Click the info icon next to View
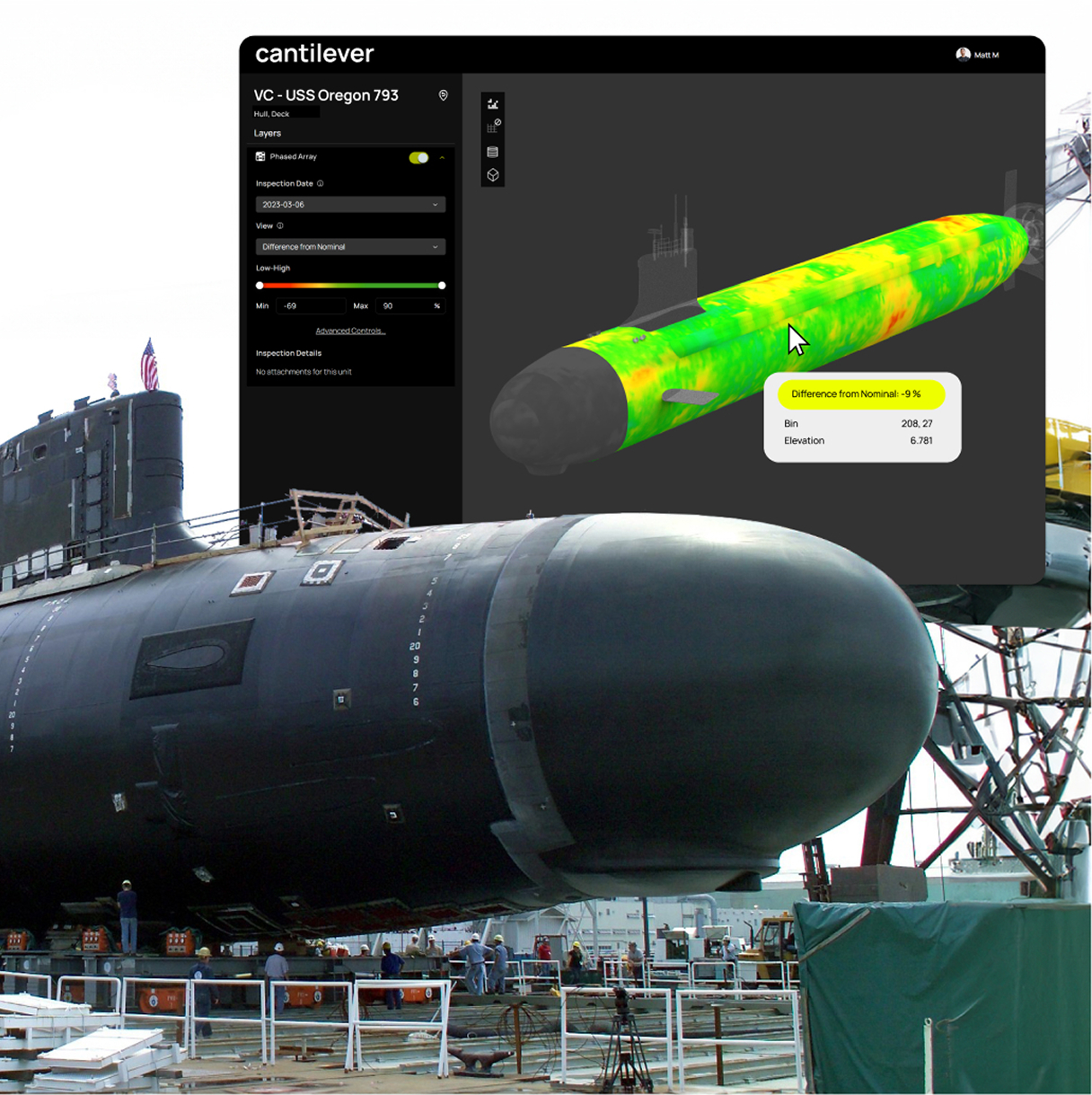Screen dimensions: 1092x1095 click(x=280, y=225)
